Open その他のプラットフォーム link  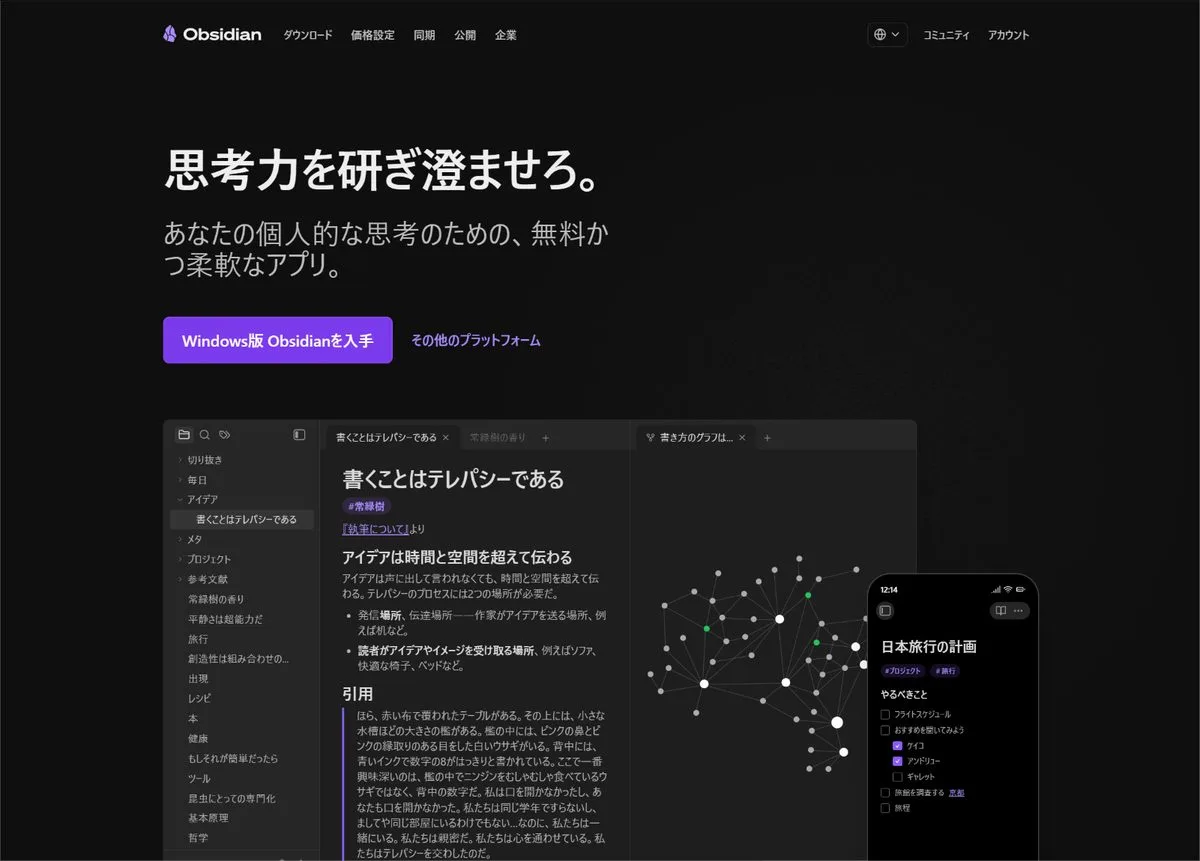(476, 340)
